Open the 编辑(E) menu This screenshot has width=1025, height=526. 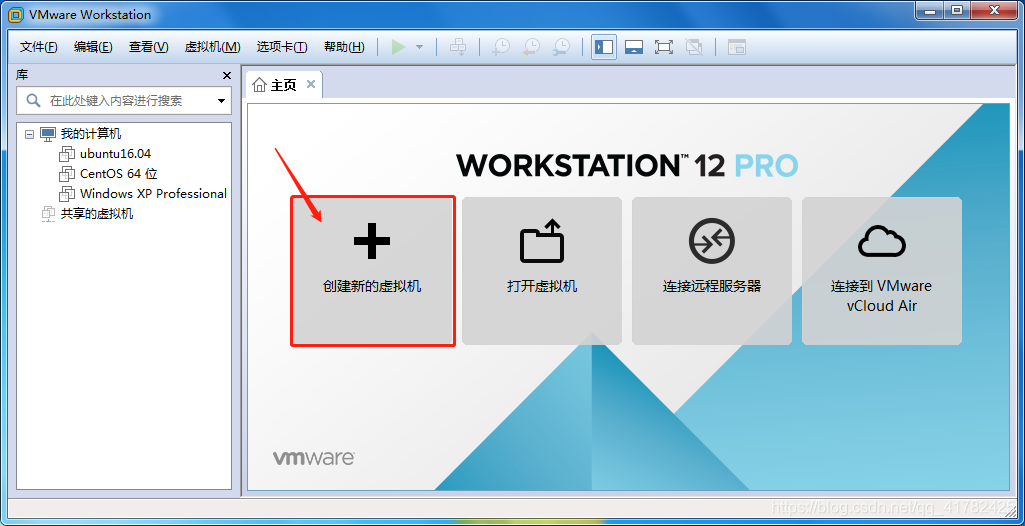coord(93,47)
